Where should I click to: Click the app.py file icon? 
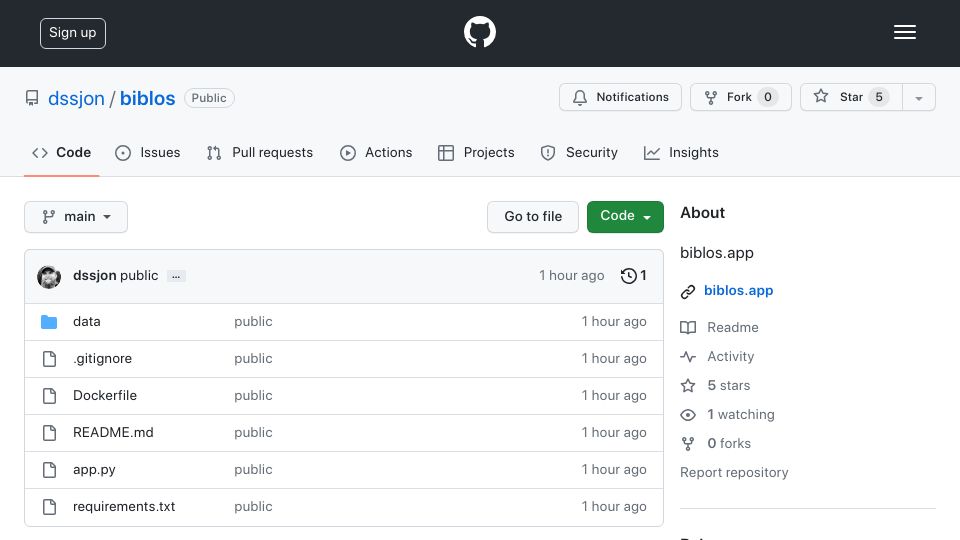[x=50, y=470]
